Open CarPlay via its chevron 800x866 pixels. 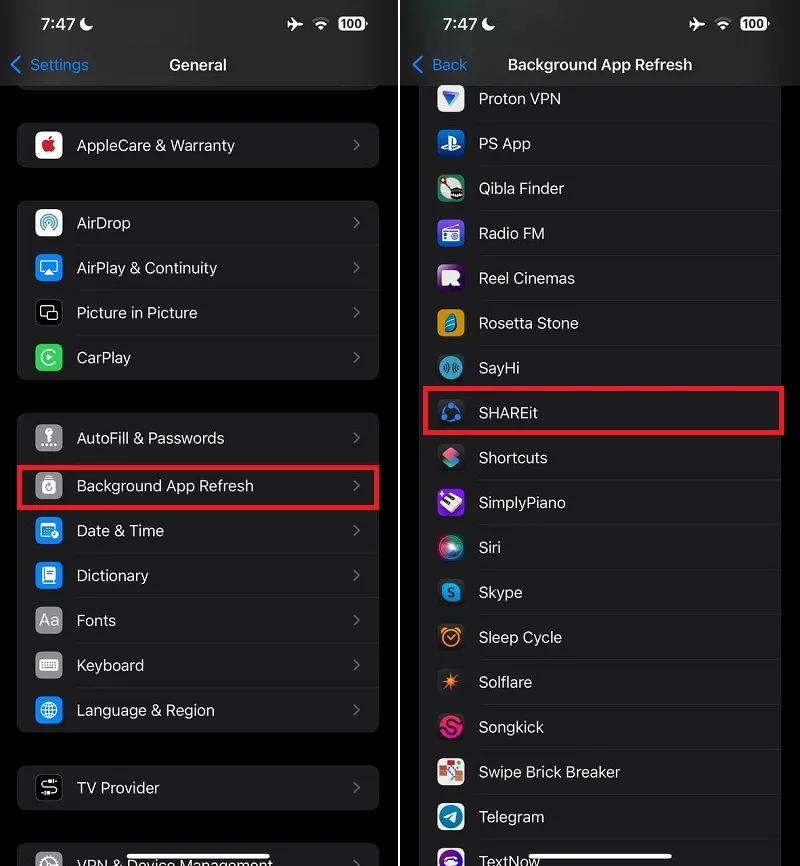[x=356, y=357]
